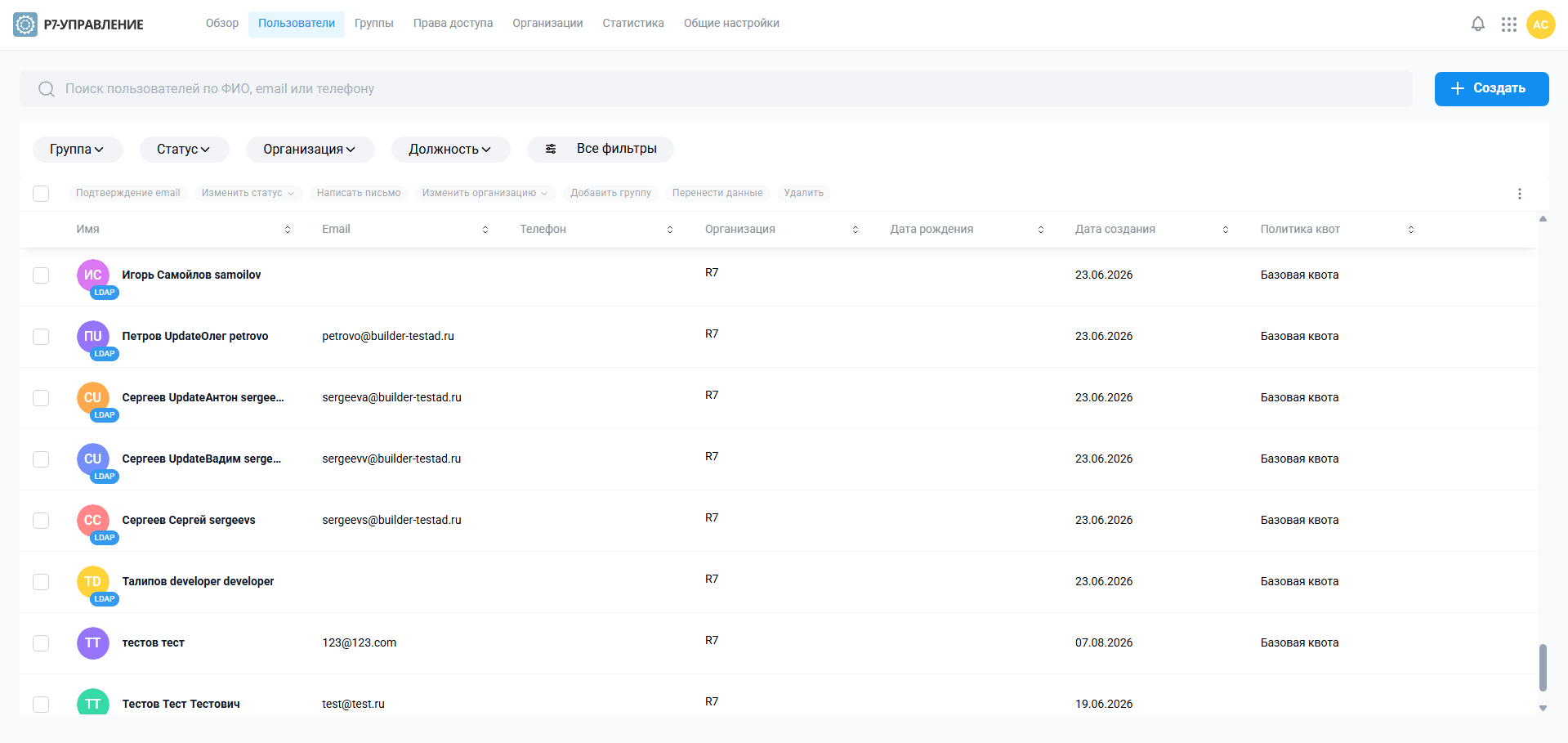Open the Общие настройки tab
This screenshot has width=1568, height=743.
[x=731, y=24]
